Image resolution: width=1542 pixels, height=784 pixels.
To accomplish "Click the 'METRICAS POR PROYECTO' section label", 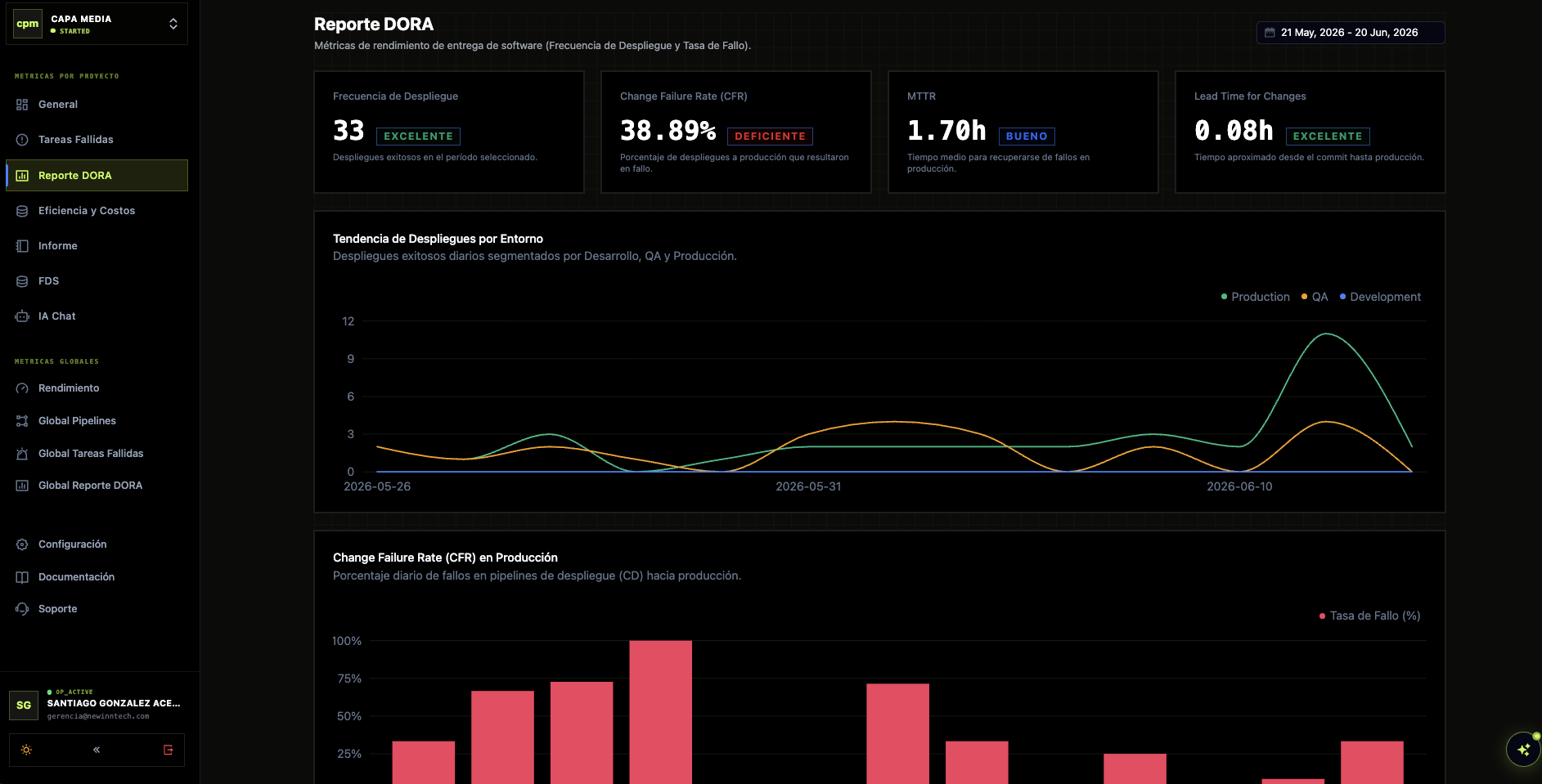I will coord(67,76).
